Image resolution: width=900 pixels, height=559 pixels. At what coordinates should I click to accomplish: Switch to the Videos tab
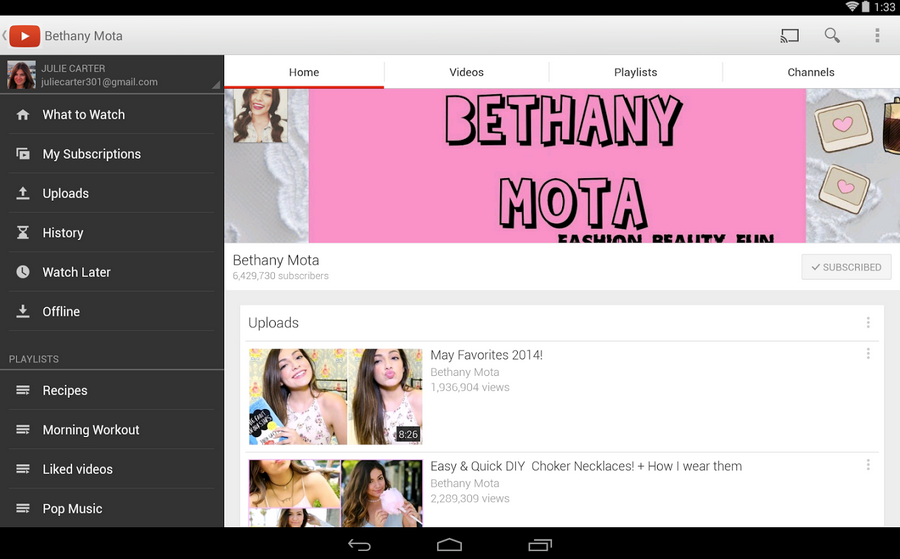[x=466, y=72]
